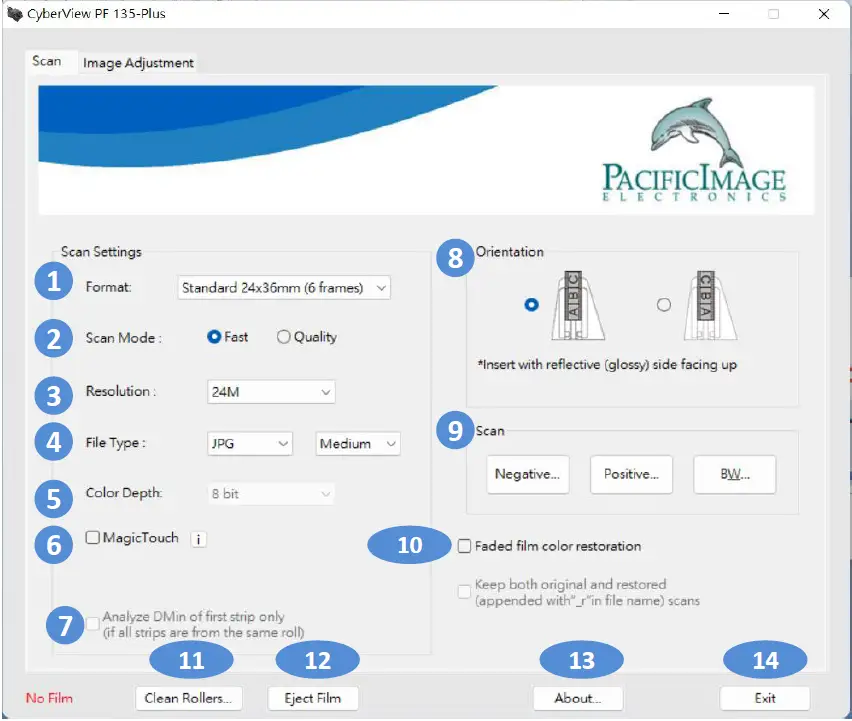Toggle Analyze DMin of first strip only

(93, 624)
